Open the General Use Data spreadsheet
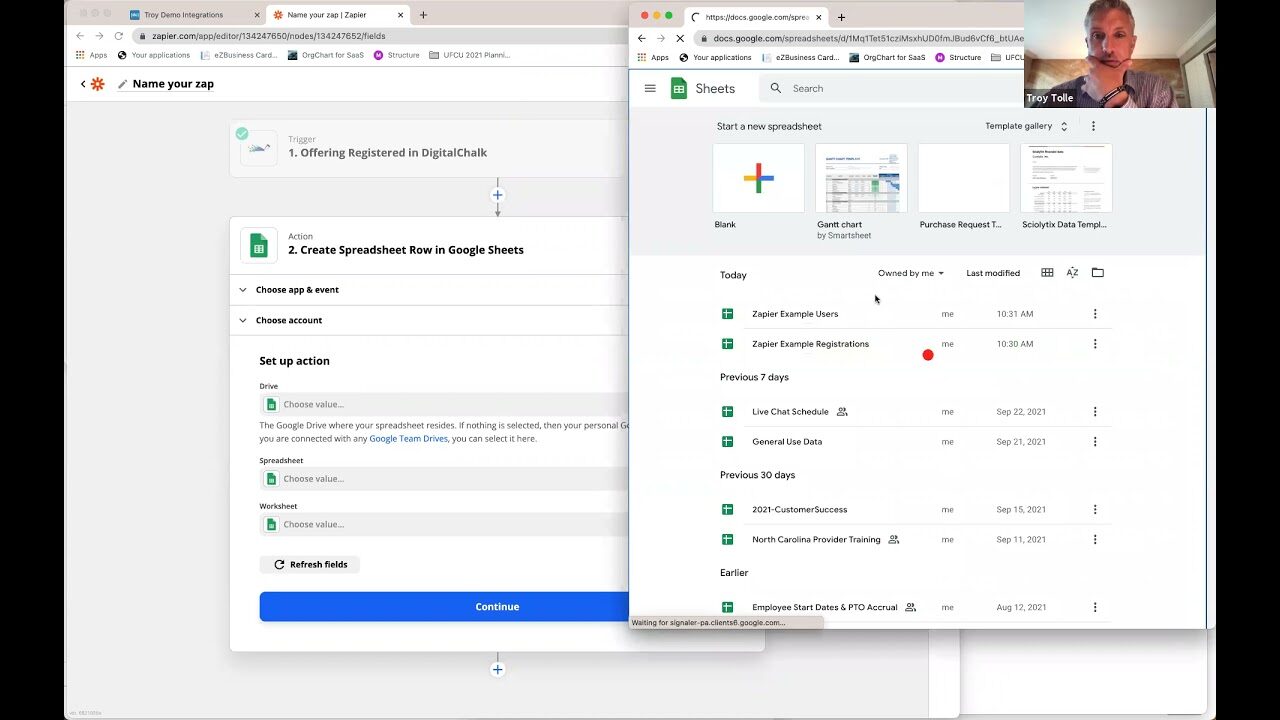 pos(787,442)
